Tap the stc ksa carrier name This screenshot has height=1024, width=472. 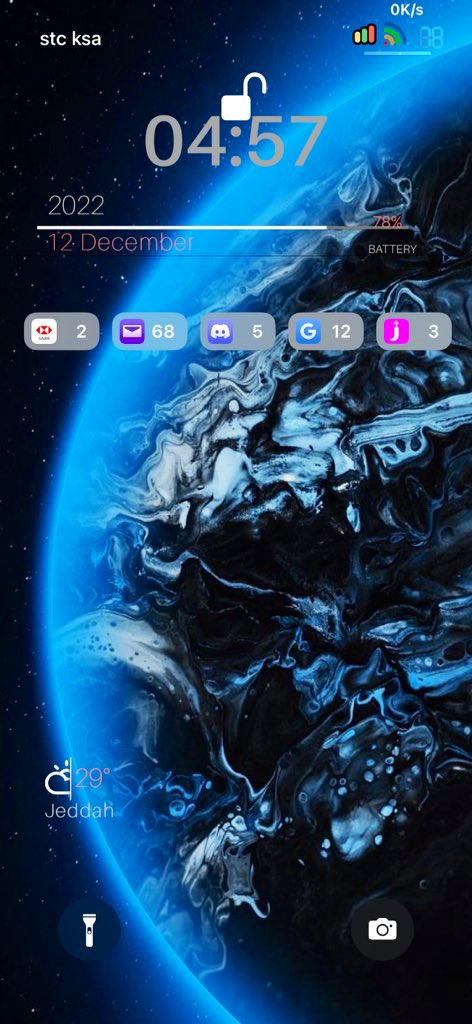71,39
